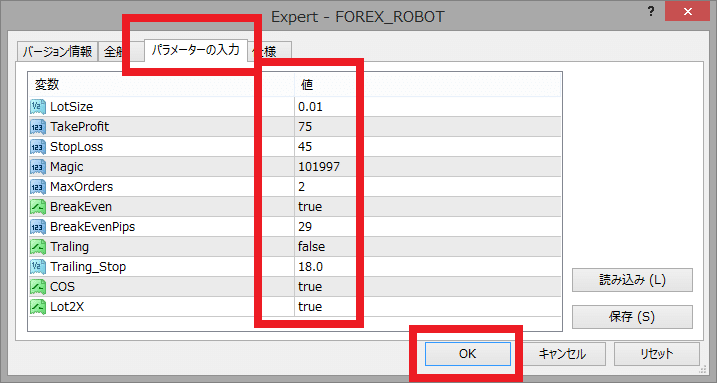Image resolution: width=717 pixels, height=383 pixels.
Task: Click the 保存 (S) button
Action: coord(632,317)
